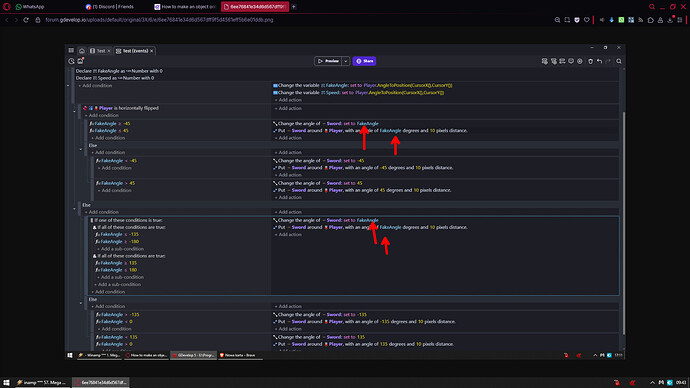
Task: Collapse the topmost event with its arrow
Action: point(68,85)
